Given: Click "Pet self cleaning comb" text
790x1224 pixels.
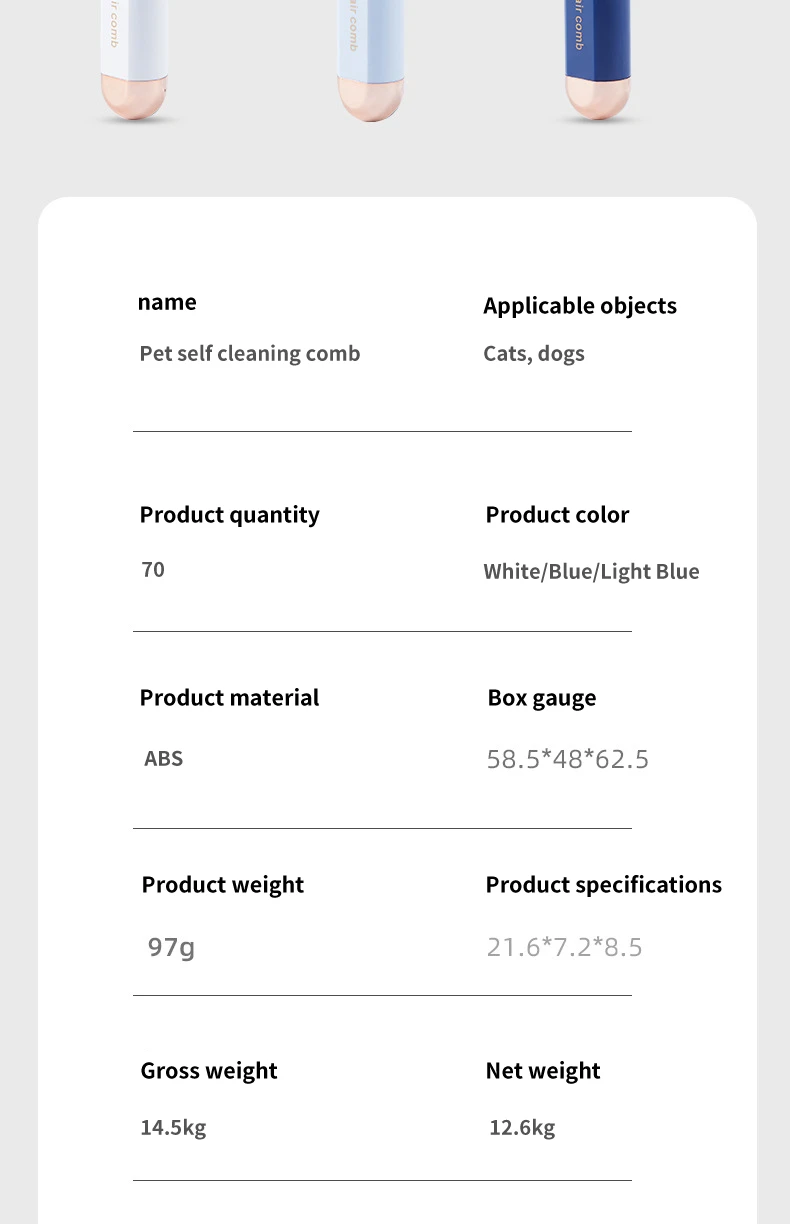Looking at the screenshot, I should (249, 354).
